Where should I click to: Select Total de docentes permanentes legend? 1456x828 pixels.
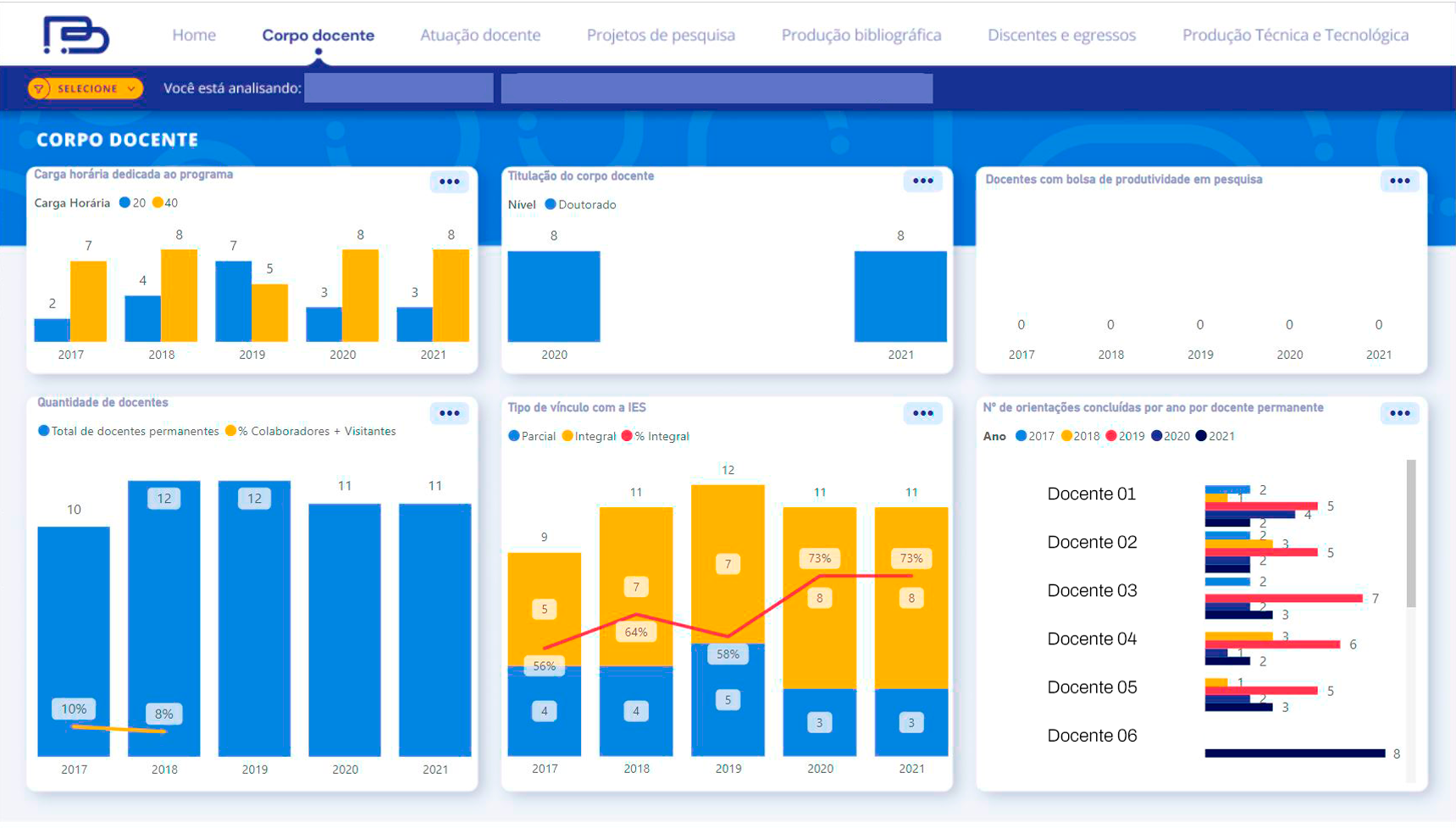point(128,431)
